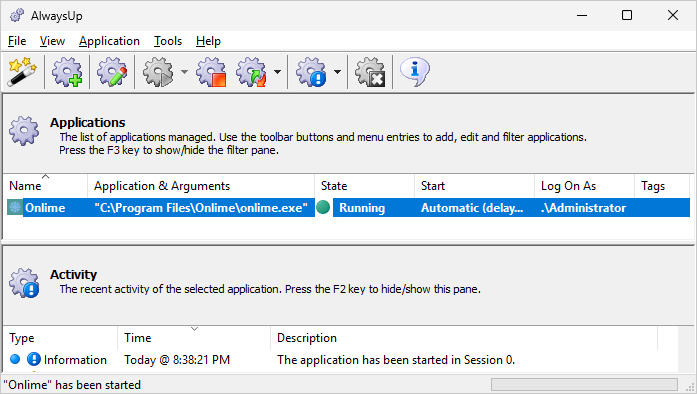The width and height of the screenshot is (697, 394).
Task: Open the gear with blue alert toolbar icon
Action: click(311, 72)
